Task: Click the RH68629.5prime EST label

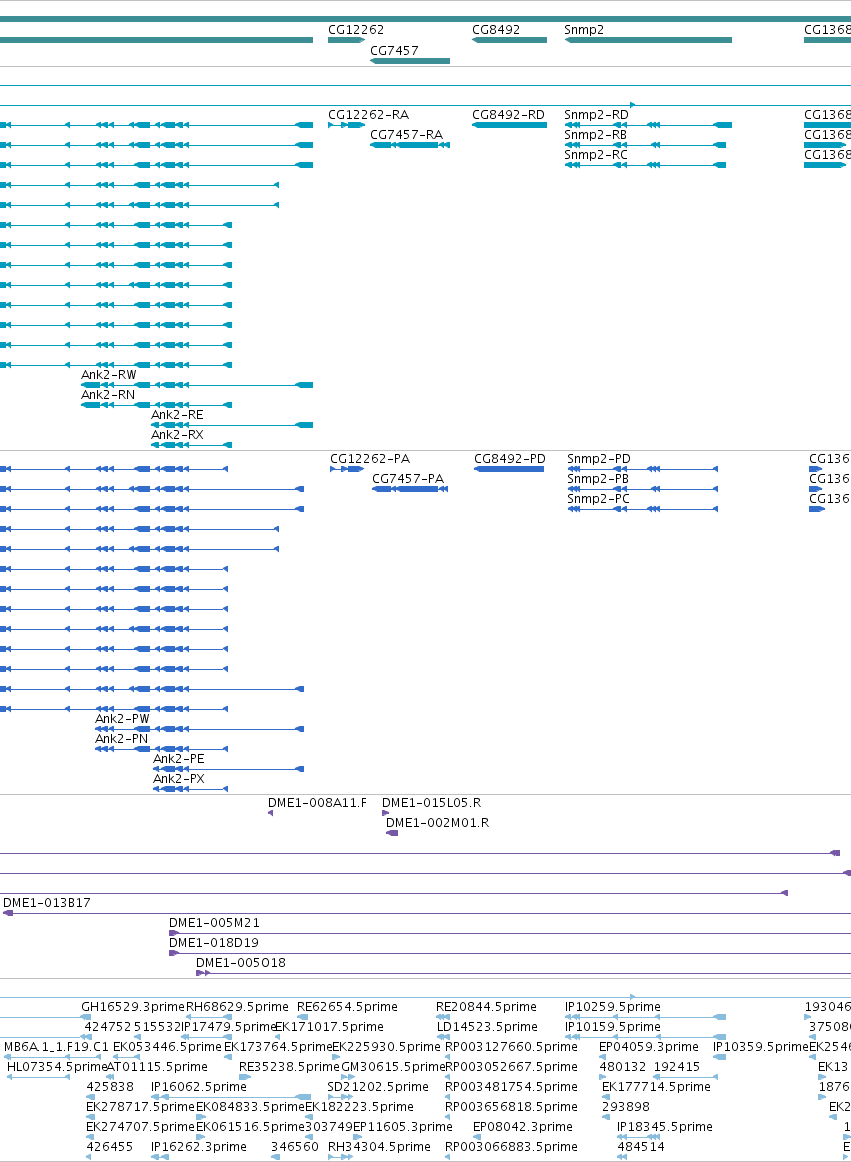Action: click(236, 1007)
